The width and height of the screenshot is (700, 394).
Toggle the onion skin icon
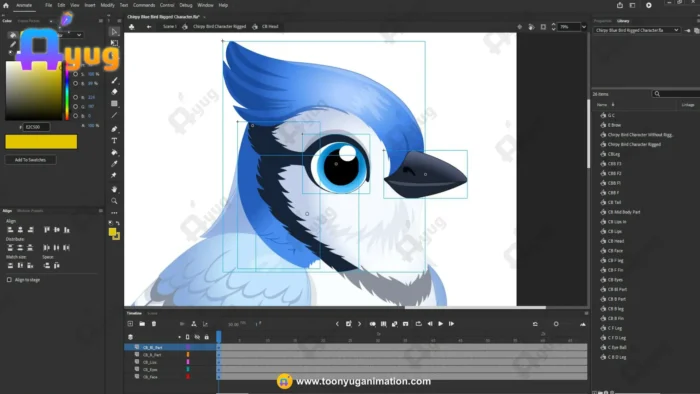coord(372,324)
